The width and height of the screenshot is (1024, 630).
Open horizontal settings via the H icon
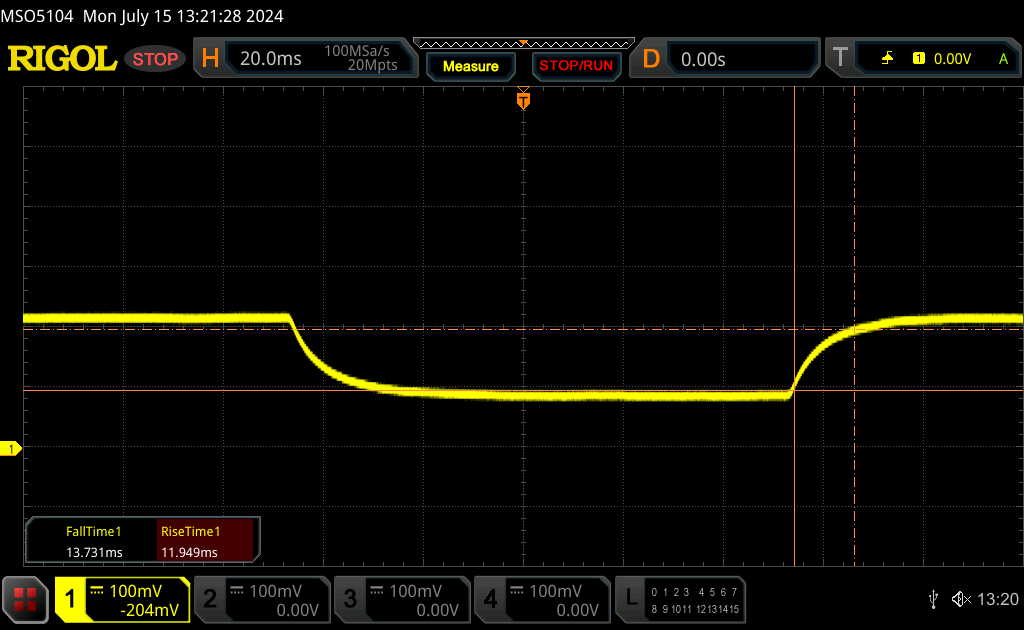click(x=210, y=59)
